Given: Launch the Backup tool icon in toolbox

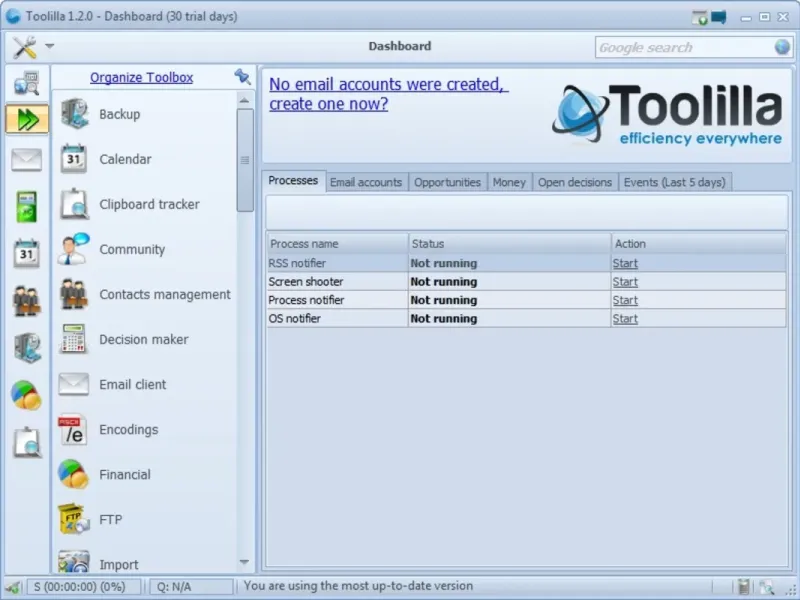Looking at the screenshot, I should [74, 114].
